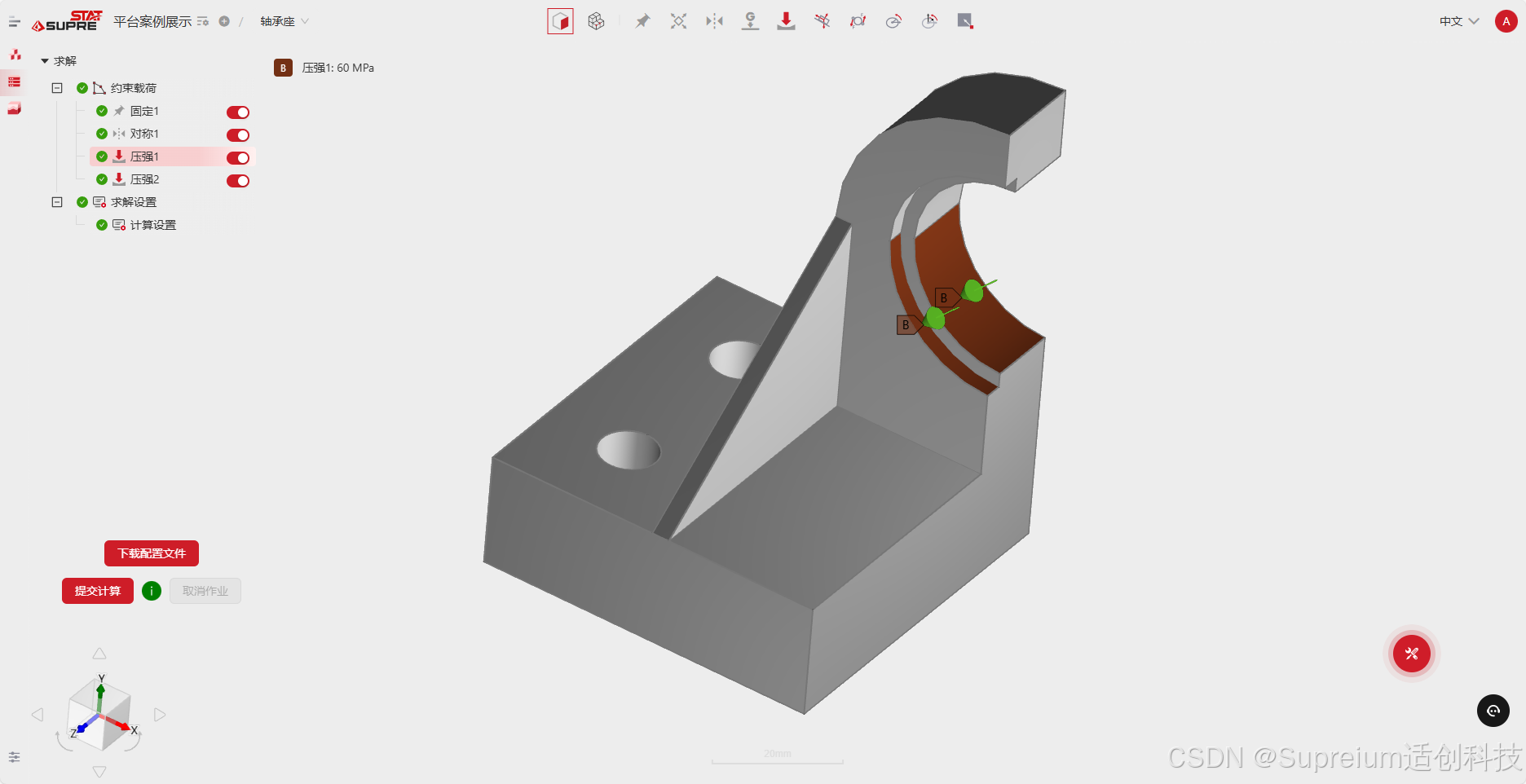Screen dimensions: 1526x784
Task: Click the 下载配置文件 button
Action: tap(152, 553)
